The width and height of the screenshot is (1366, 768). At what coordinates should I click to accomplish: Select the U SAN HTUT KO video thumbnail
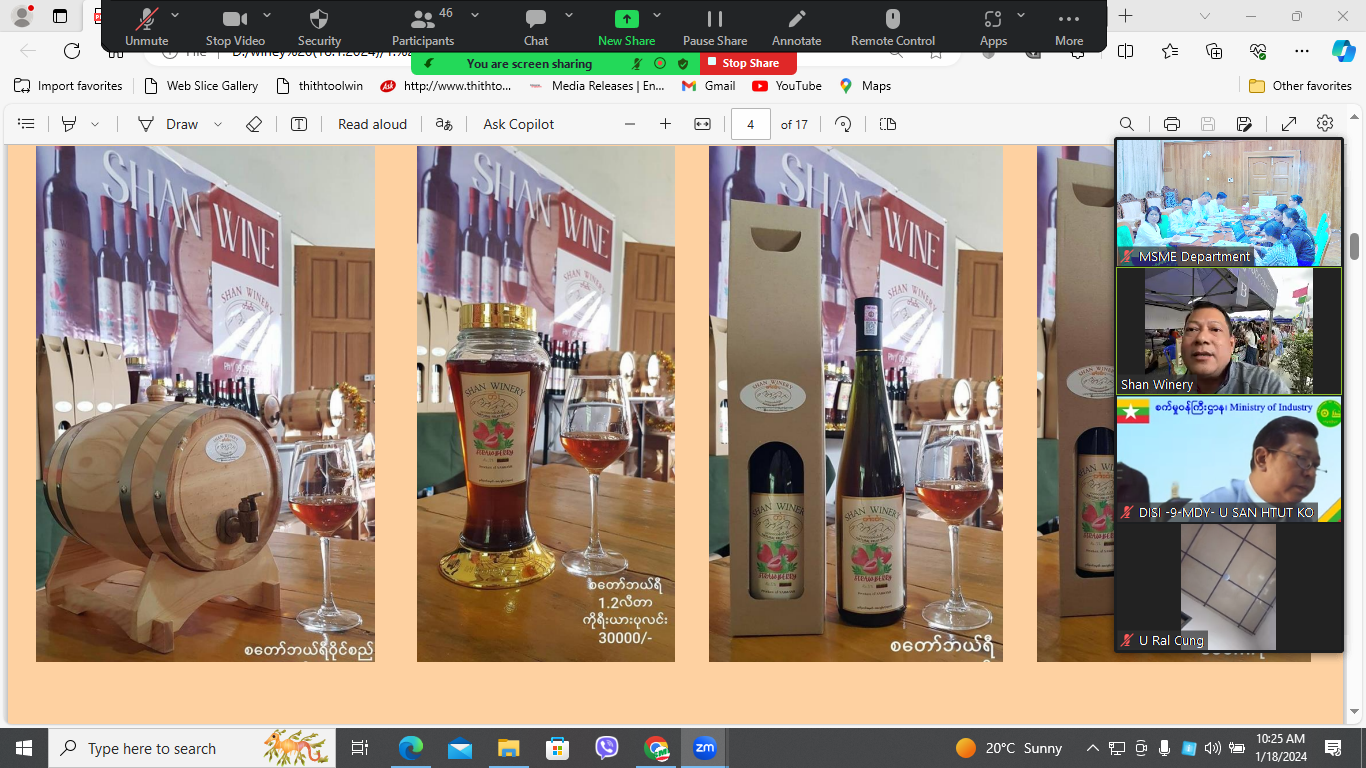coord(1229,459)
